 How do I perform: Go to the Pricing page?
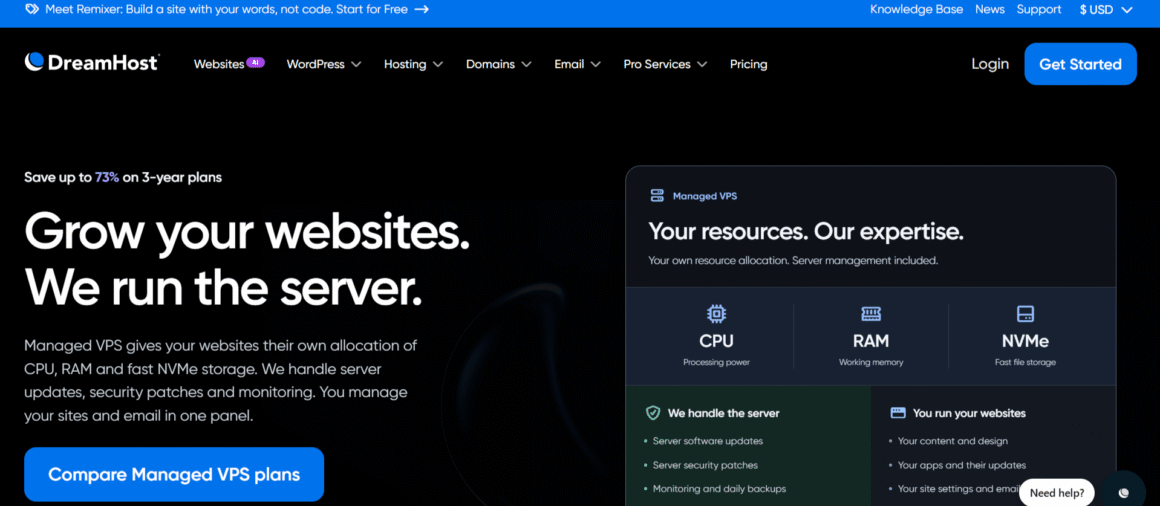pos(749,64)
